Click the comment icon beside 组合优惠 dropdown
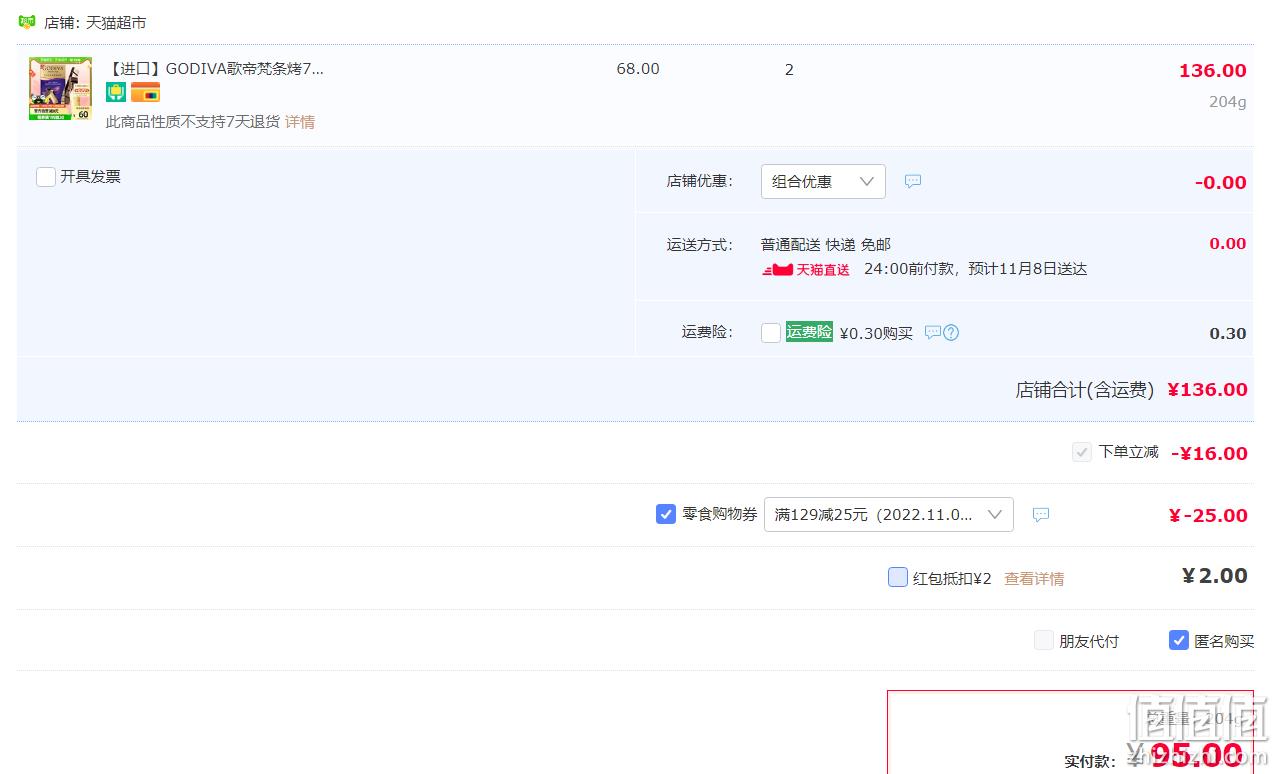The height and width of the screenshot is (774, 1277). 913,181
